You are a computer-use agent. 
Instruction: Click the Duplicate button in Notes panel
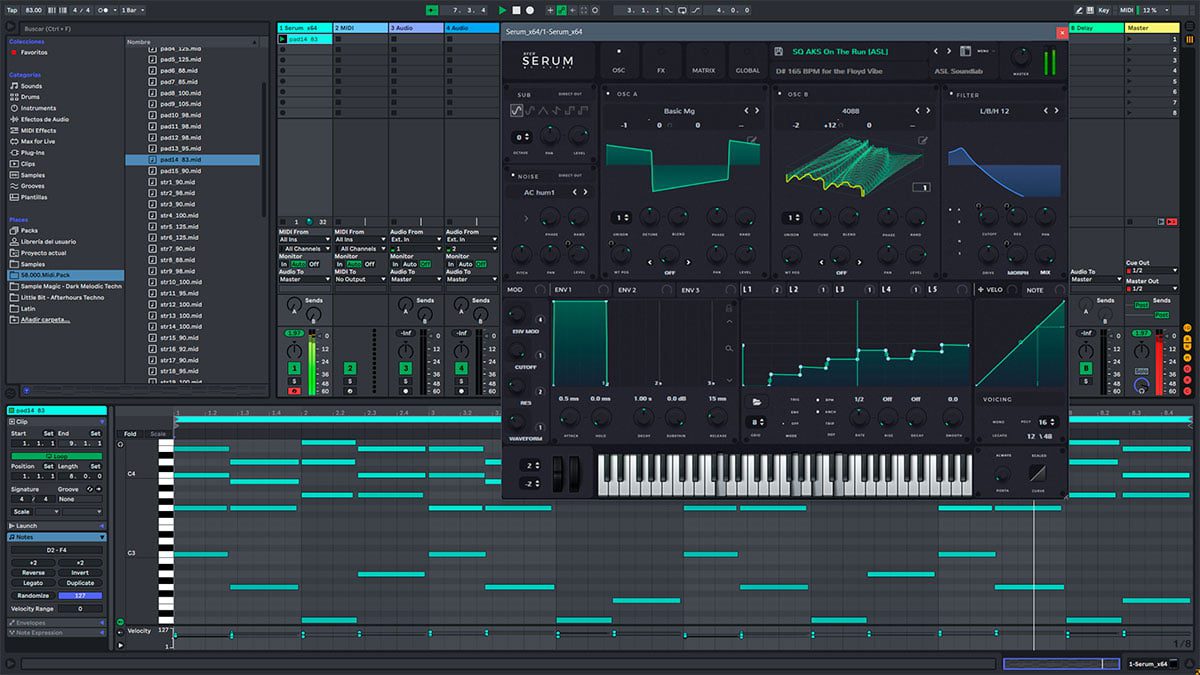[80, 583]
